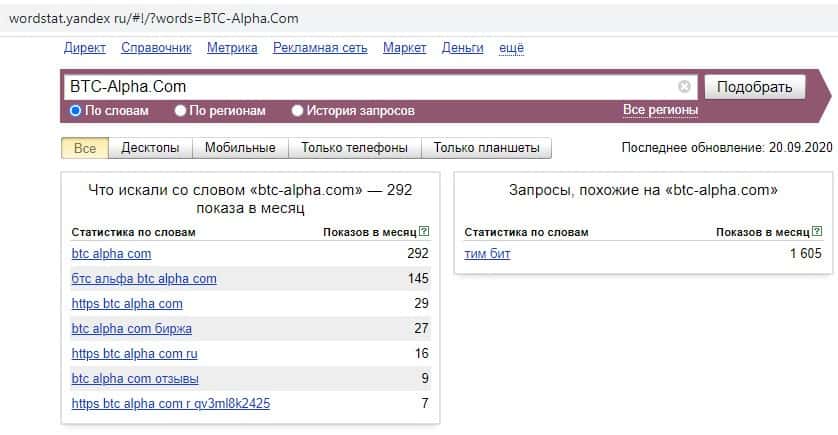Go to Метрика in the top navigation

[x=232, y=48]
